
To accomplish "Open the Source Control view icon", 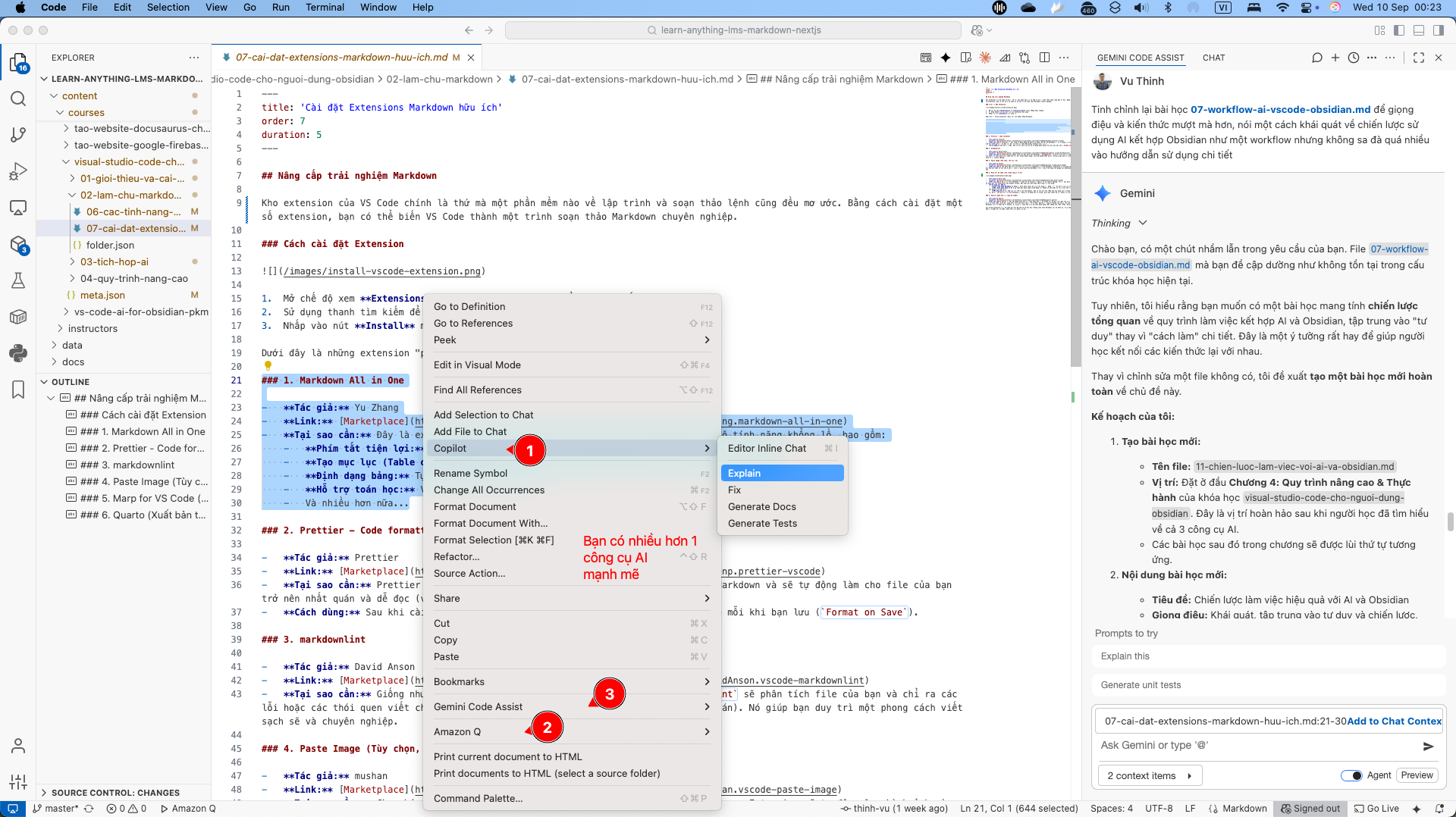I will coord(18,135).
